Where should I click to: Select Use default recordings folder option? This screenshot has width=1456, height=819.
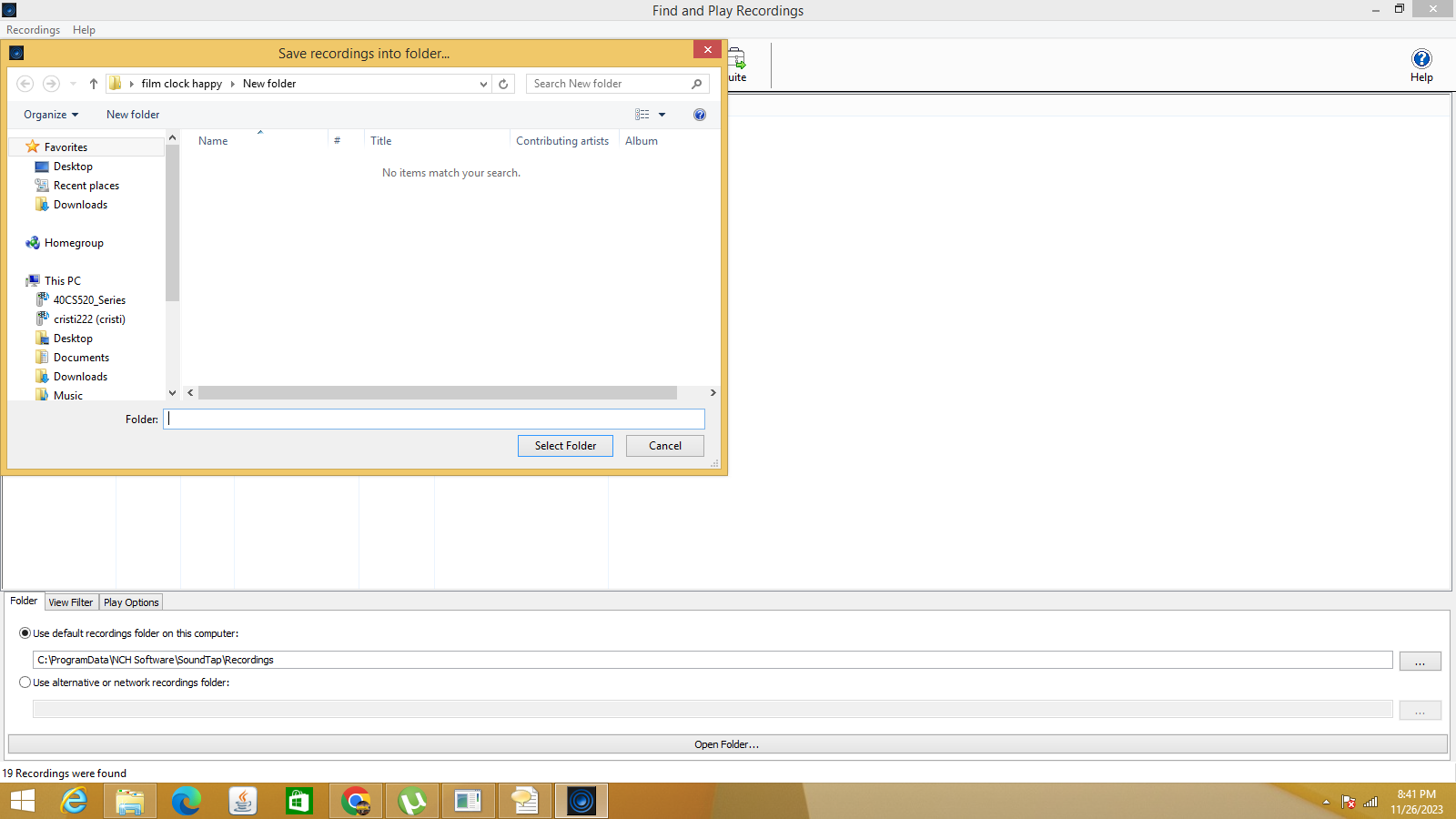25,632
